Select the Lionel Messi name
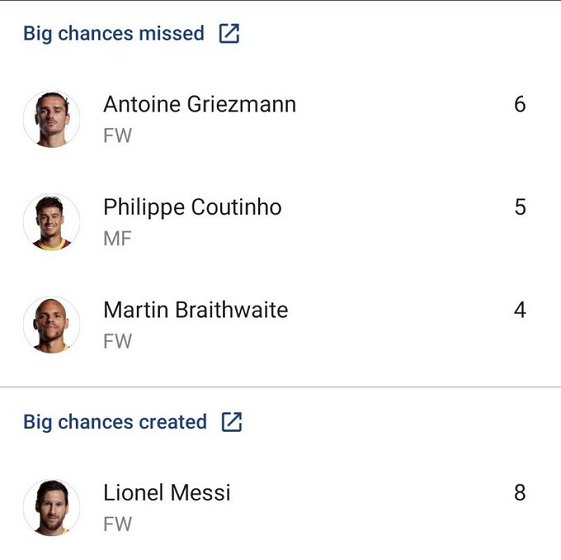 167,493
